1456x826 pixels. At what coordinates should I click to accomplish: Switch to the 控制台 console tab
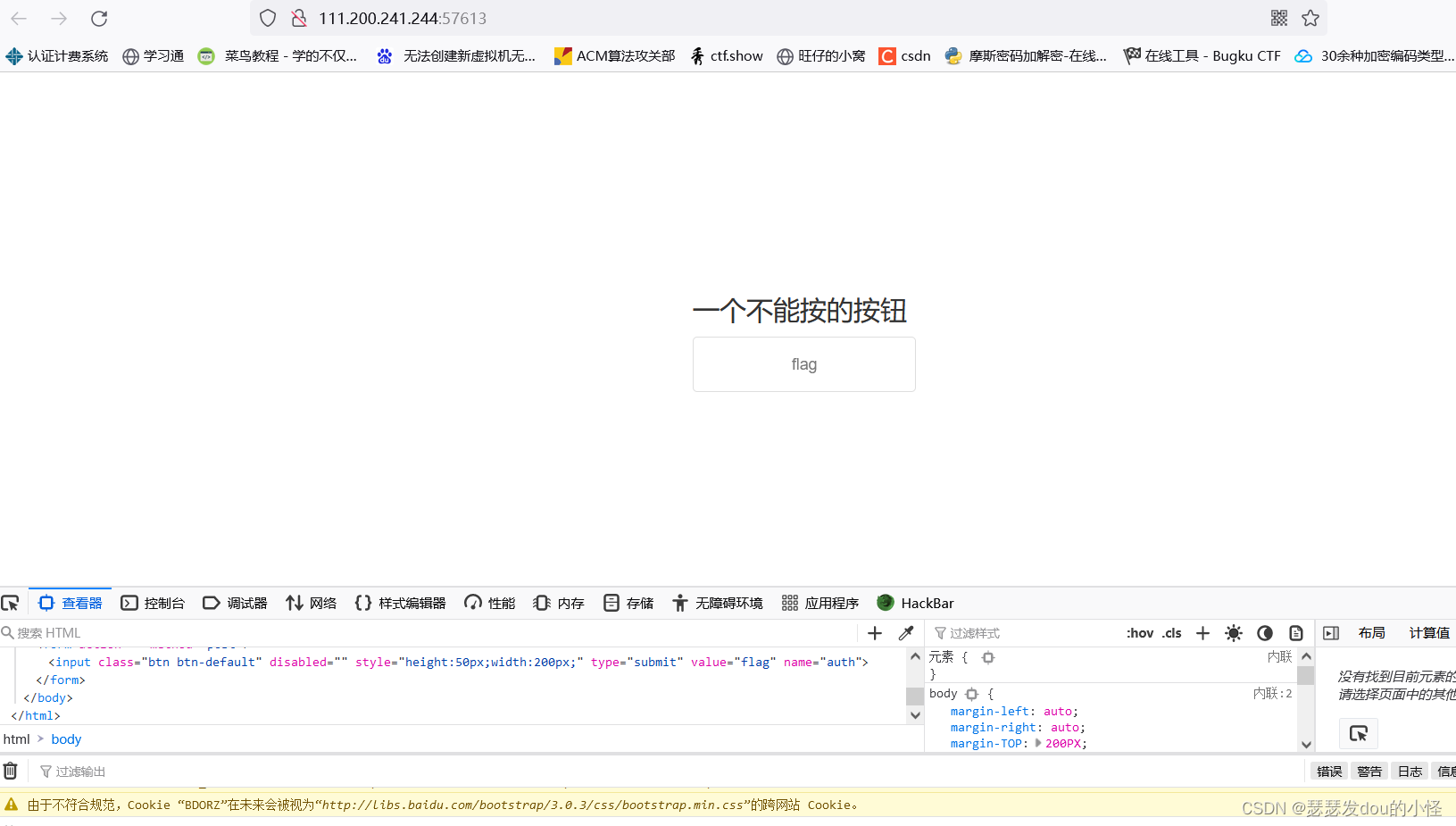(x=153, y=603)
